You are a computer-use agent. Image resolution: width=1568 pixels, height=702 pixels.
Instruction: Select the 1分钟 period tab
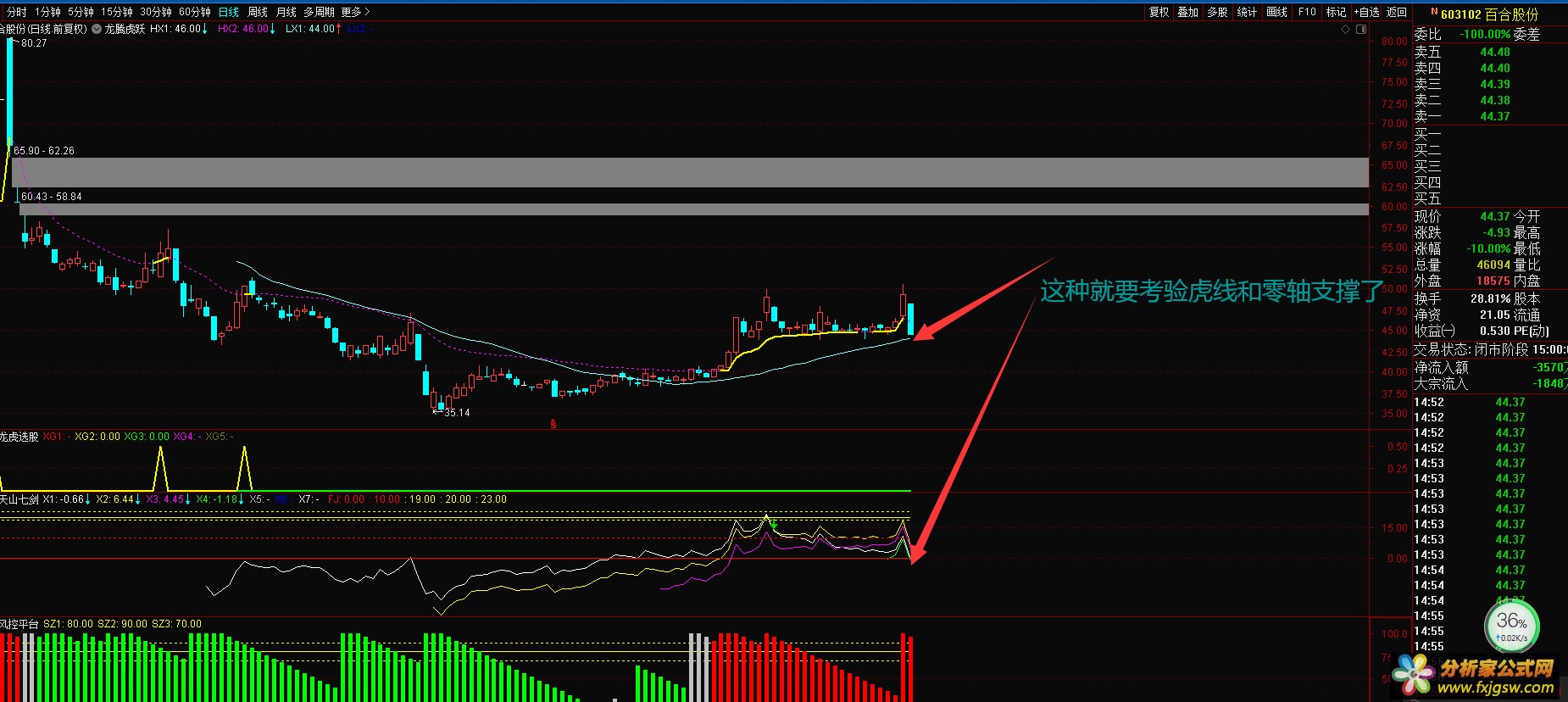[x=47, y=12]
